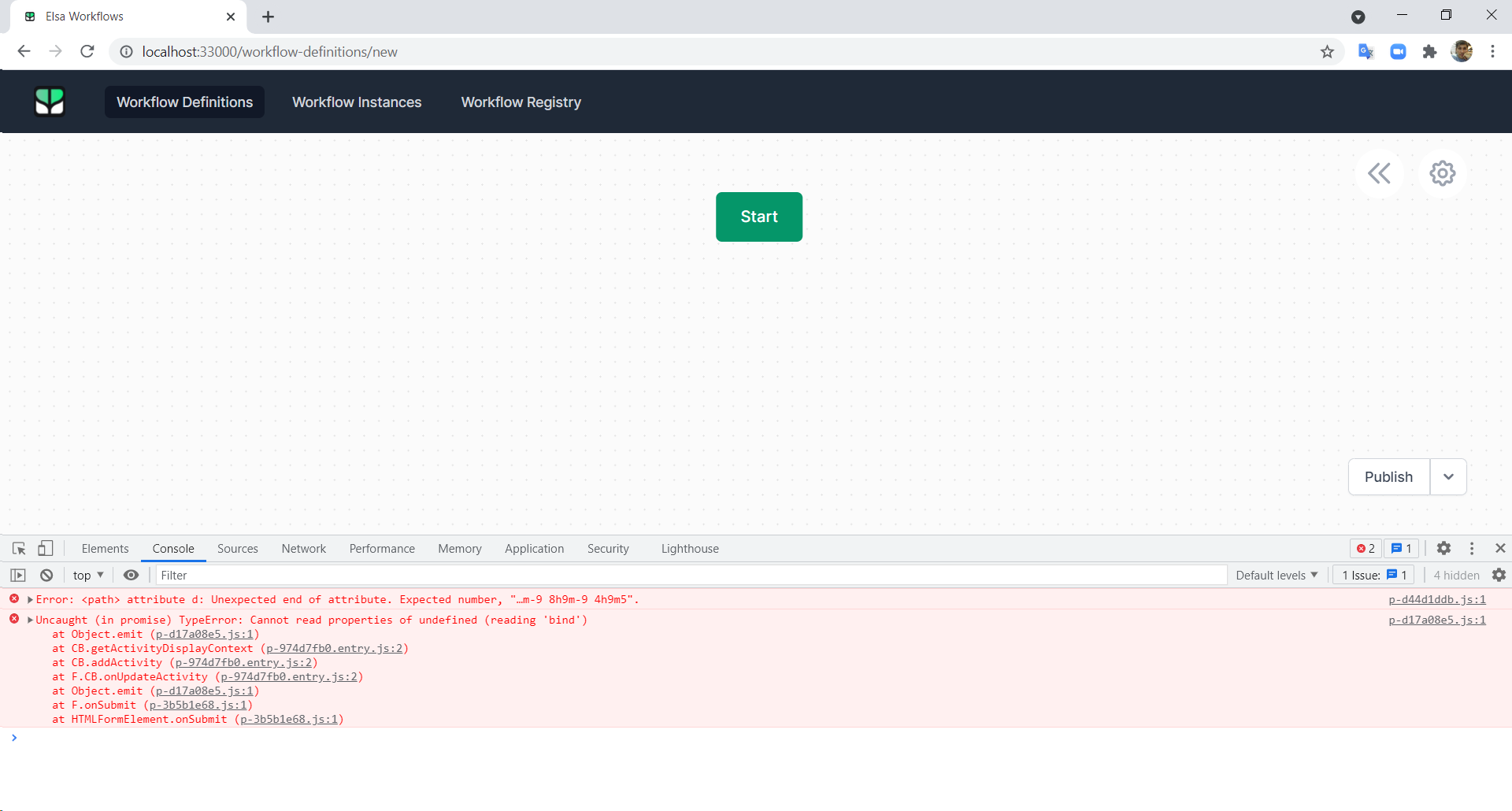1512x811 pixels.
Task: Open the workflow designer settings gear
Action: pos(1442,173)
